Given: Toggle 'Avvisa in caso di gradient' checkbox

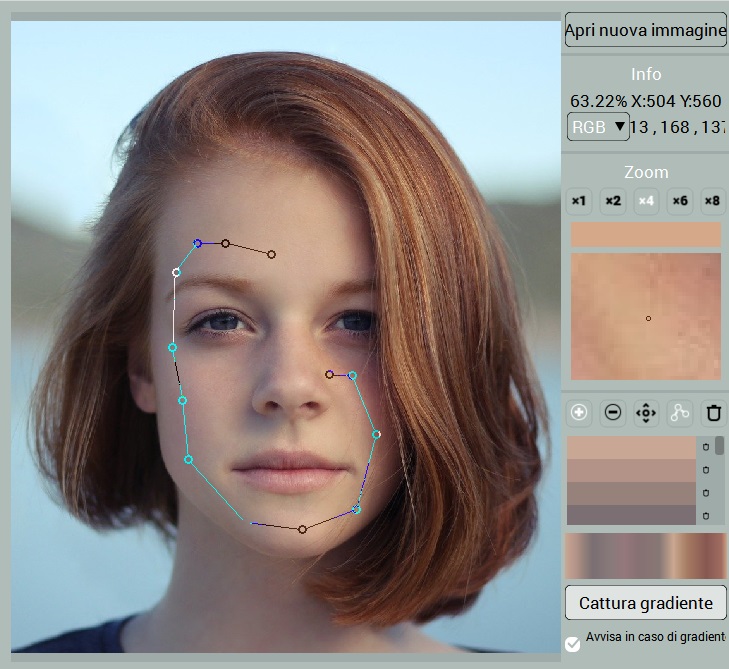Looking at the screenshot, I should pyautogui.click(x=572, y=644).
